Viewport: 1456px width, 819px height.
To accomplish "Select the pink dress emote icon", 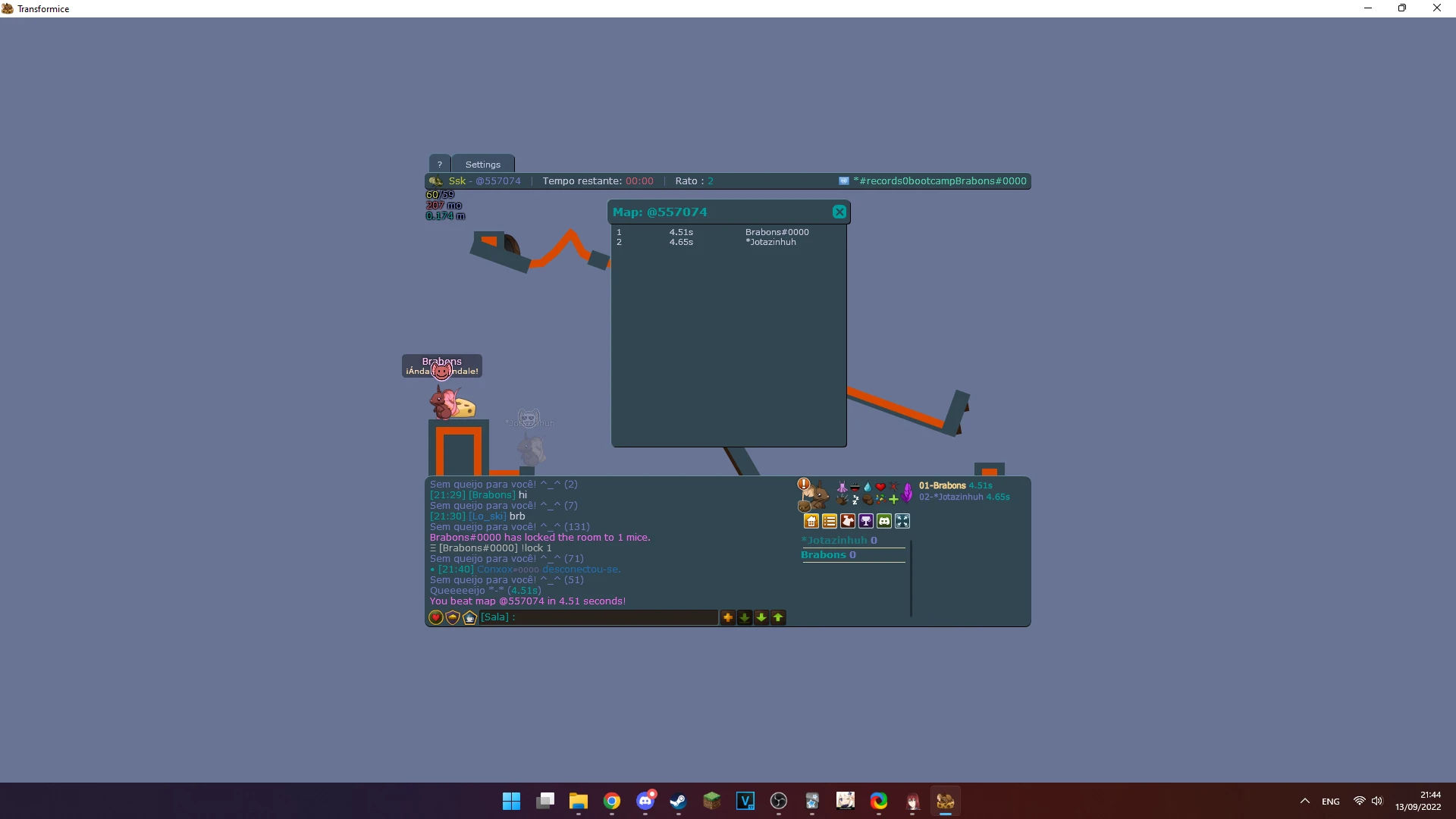I will pyautogui.click(x=842, y=487).
